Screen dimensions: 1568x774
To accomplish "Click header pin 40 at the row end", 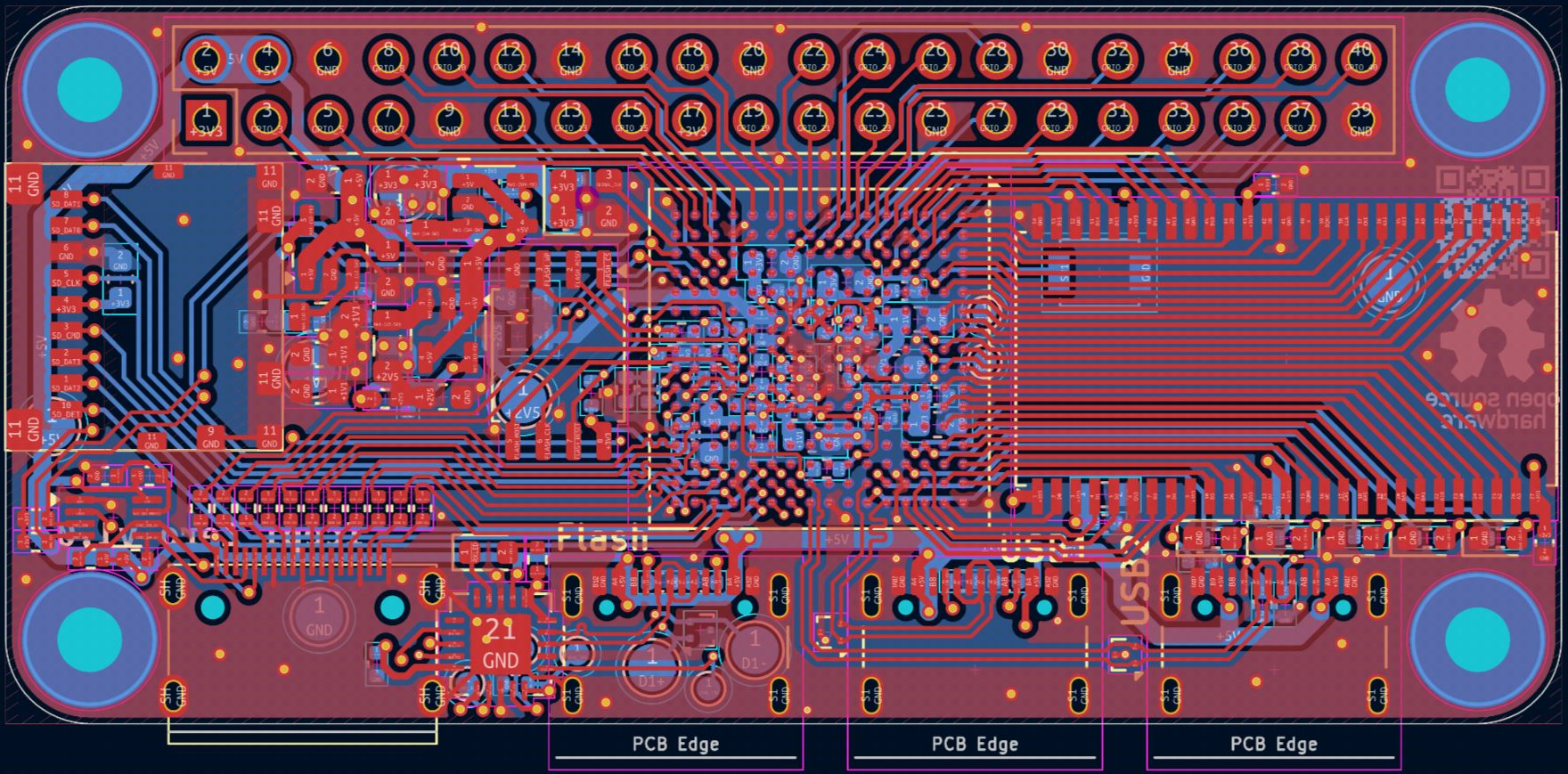I will [x=1360, y=57].
